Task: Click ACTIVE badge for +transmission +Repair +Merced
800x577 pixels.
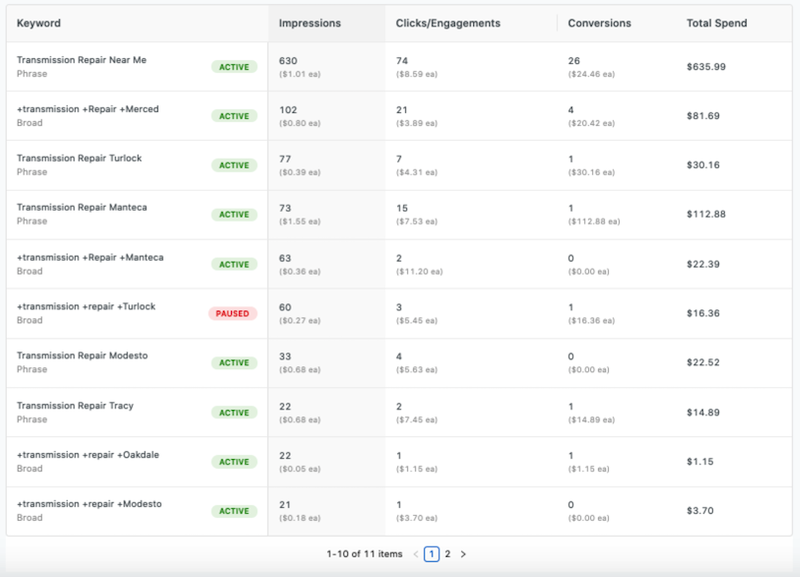Action: tap(233, 116)
